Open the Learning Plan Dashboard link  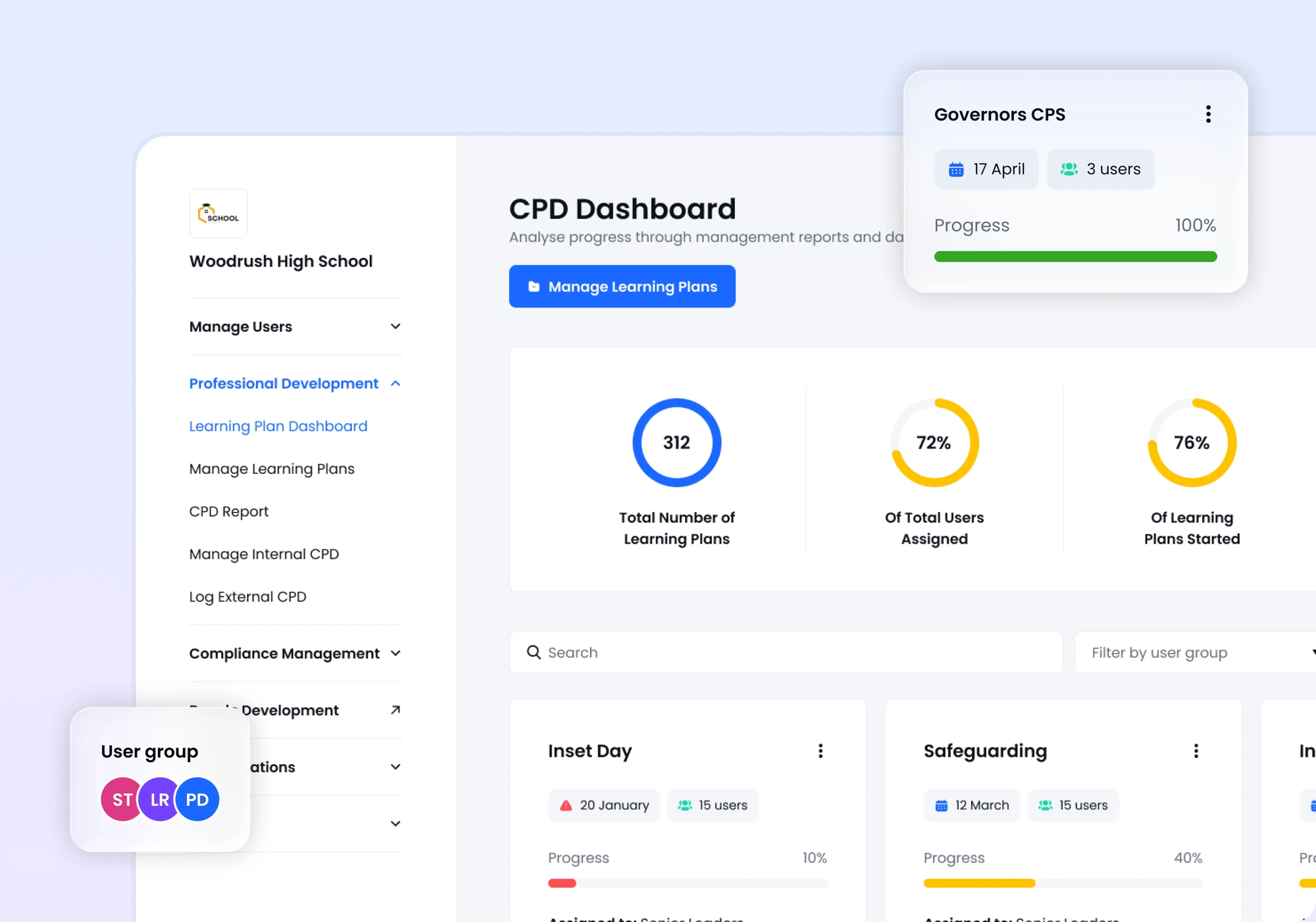coord(278,426)
